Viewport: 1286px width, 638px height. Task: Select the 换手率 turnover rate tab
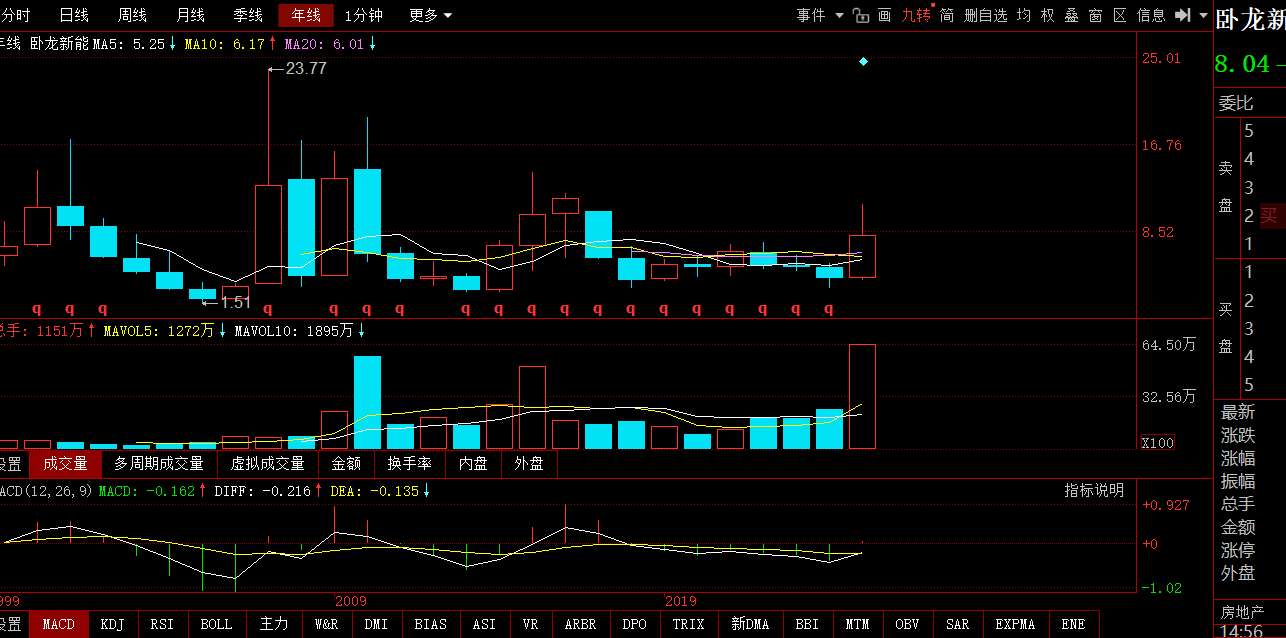(x=410, y=464)
